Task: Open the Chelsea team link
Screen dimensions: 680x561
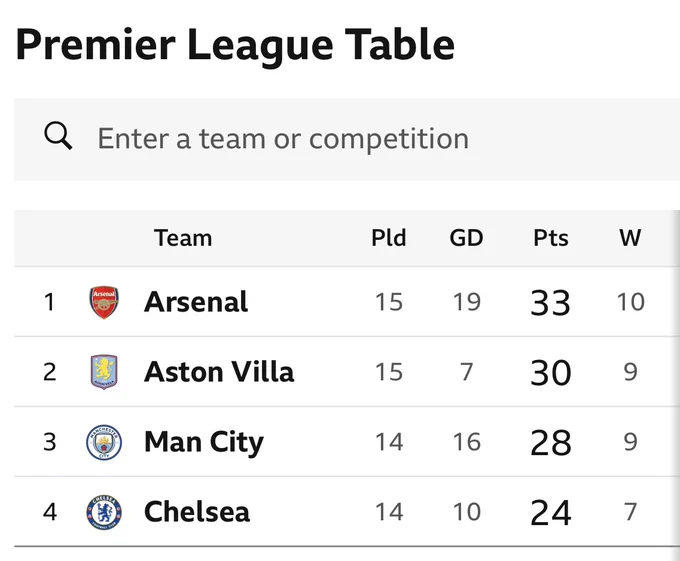Action: coord(197,512)
